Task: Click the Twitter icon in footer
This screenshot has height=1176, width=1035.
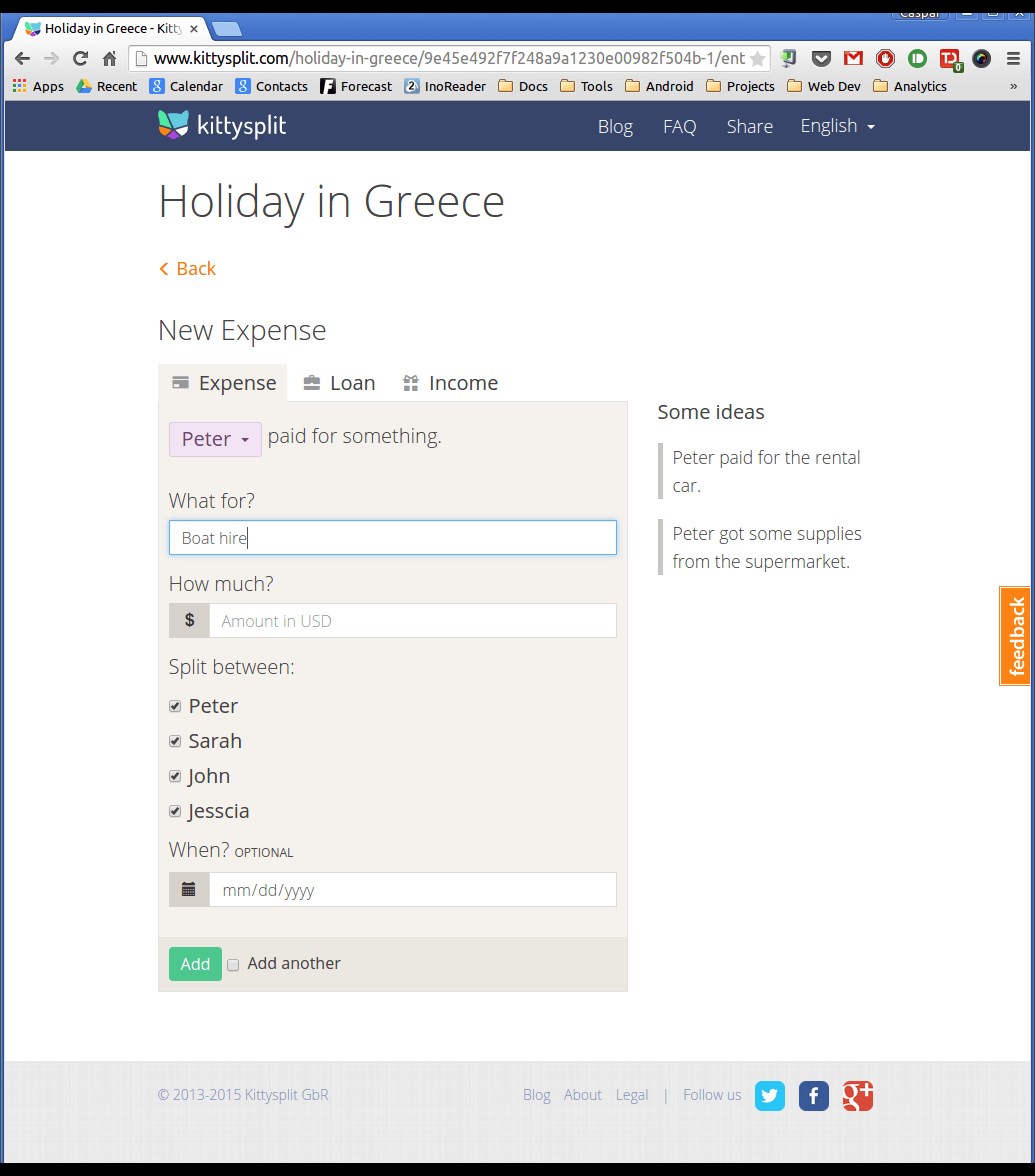Action: coord(770,1096)
